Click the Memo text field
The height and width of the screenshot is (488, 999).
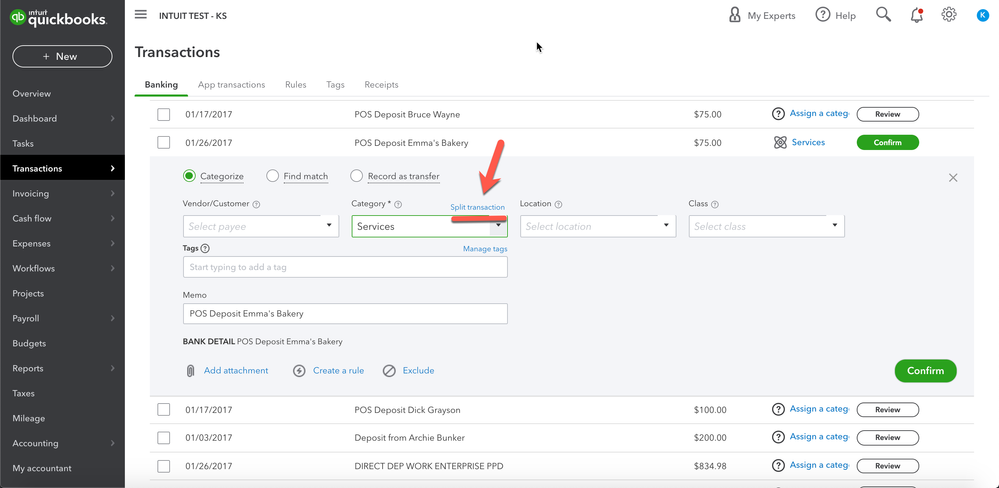tap(345, 313)
